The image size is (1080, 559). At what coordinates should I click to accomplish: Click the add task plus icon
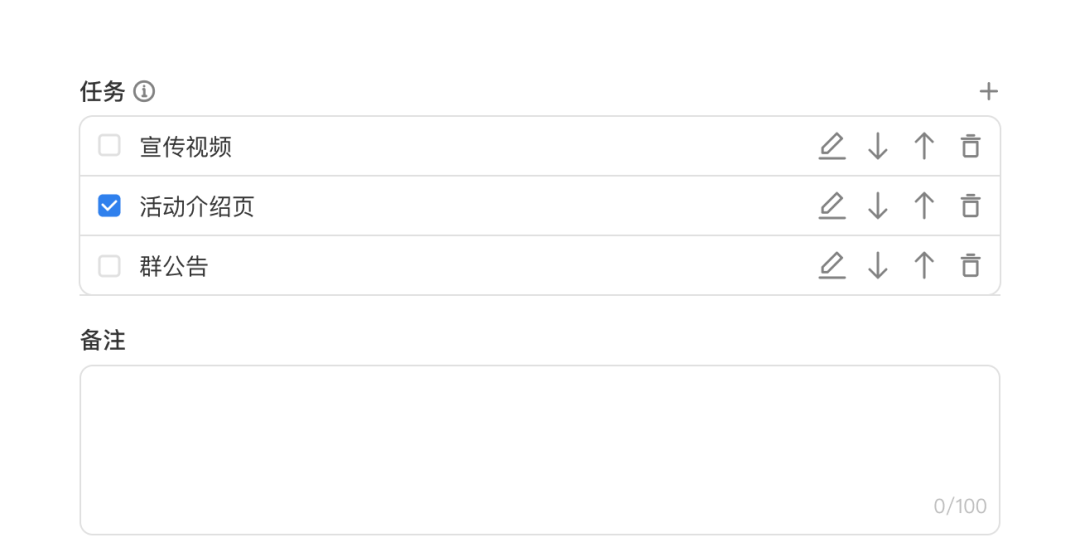(988, 91)
